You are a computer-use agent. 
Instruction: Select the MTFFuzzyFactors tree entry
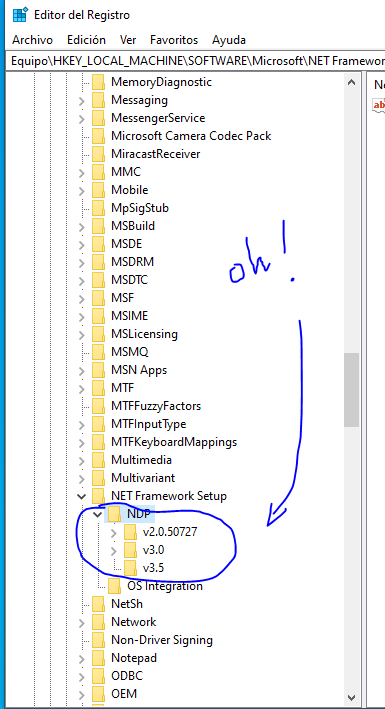pos(156,406)
